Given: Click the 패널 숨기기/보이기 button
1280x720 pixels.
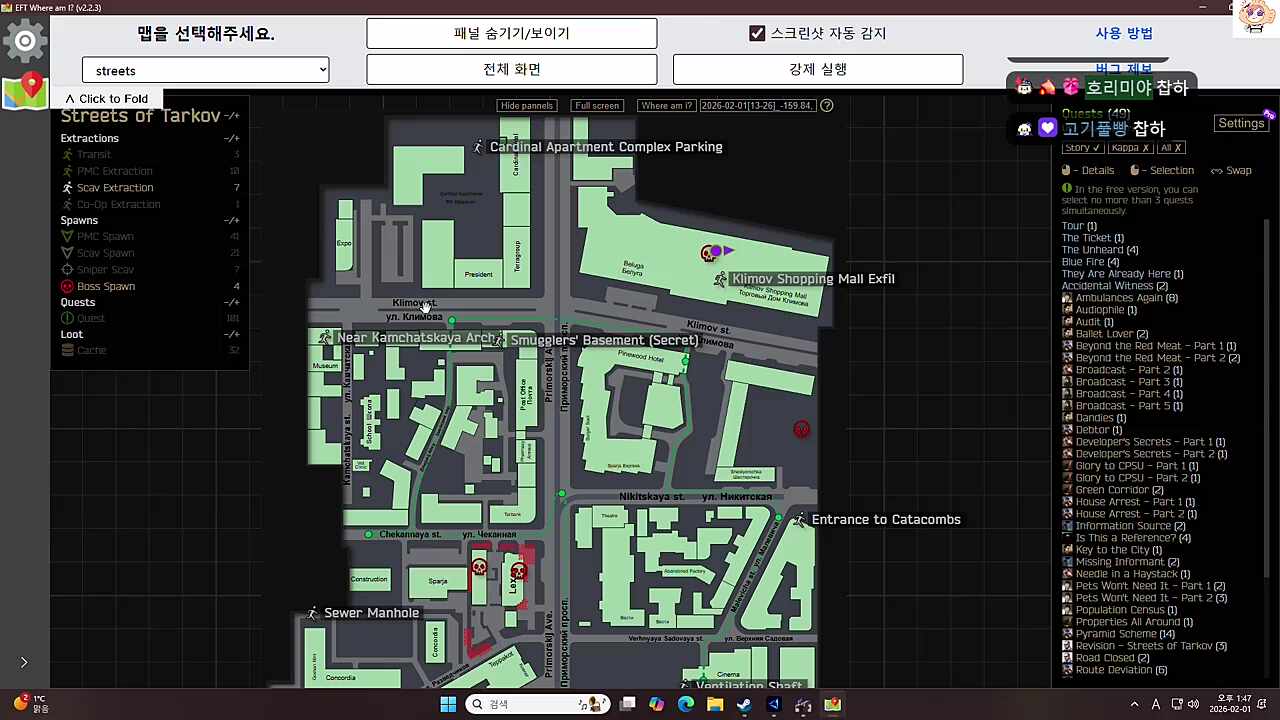Looking at the screenshot, I should coord(512,33).
